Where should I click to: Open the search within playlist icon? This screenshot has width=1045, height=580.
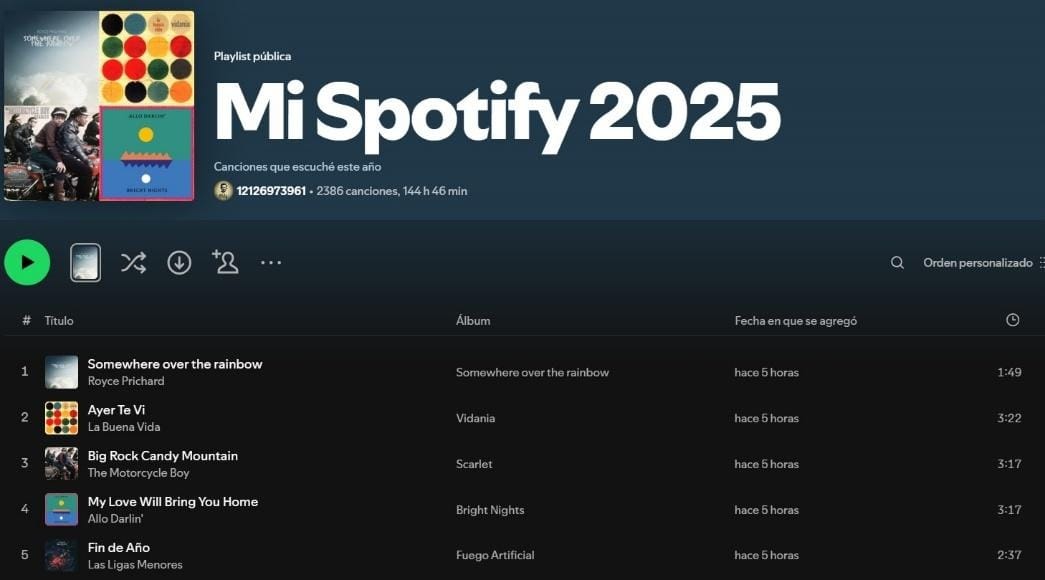(x=897, y=262)
